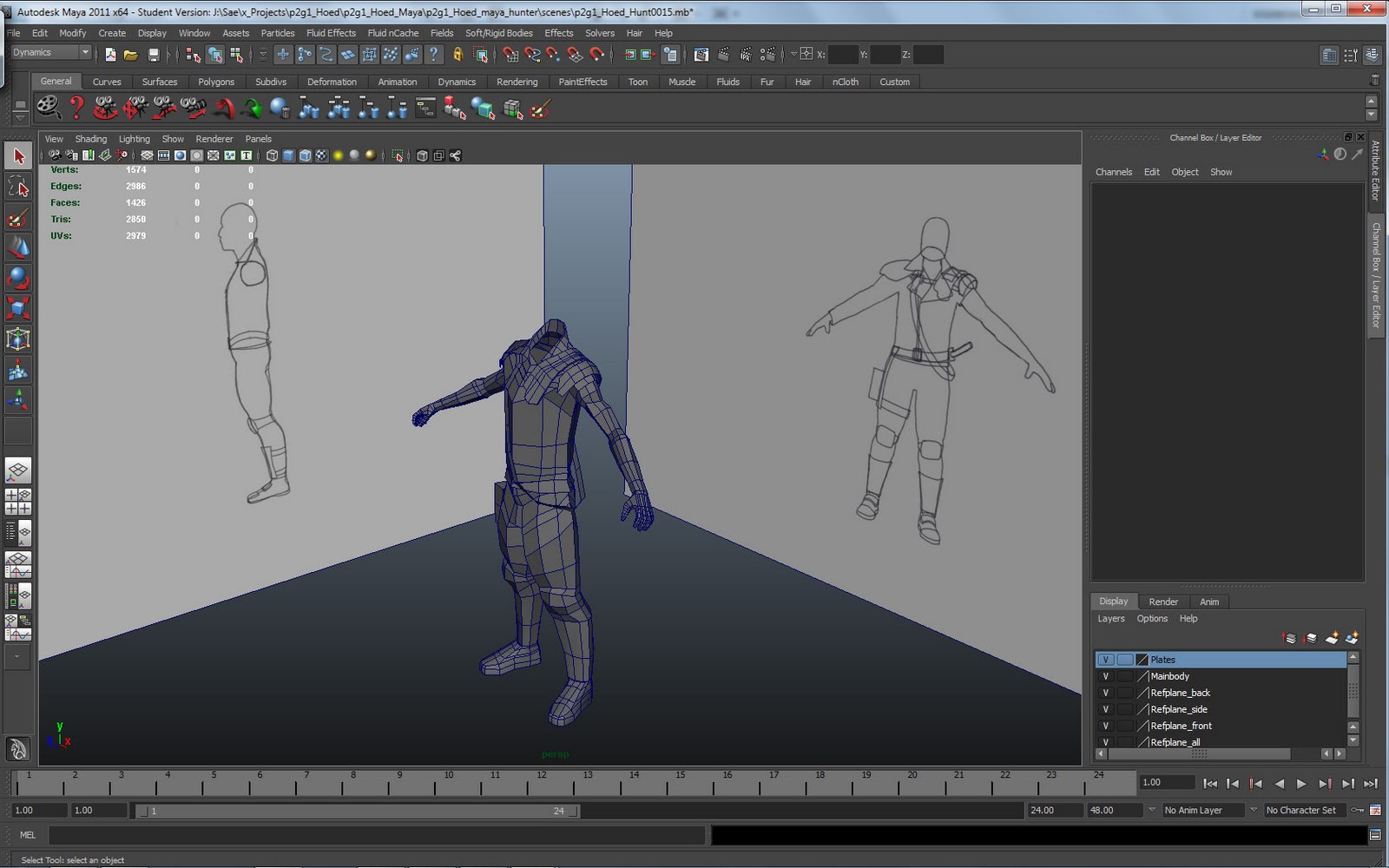Switch to the Polygons shelf tab
Viewport: 1389px width, 868px height.
[216, 82]
